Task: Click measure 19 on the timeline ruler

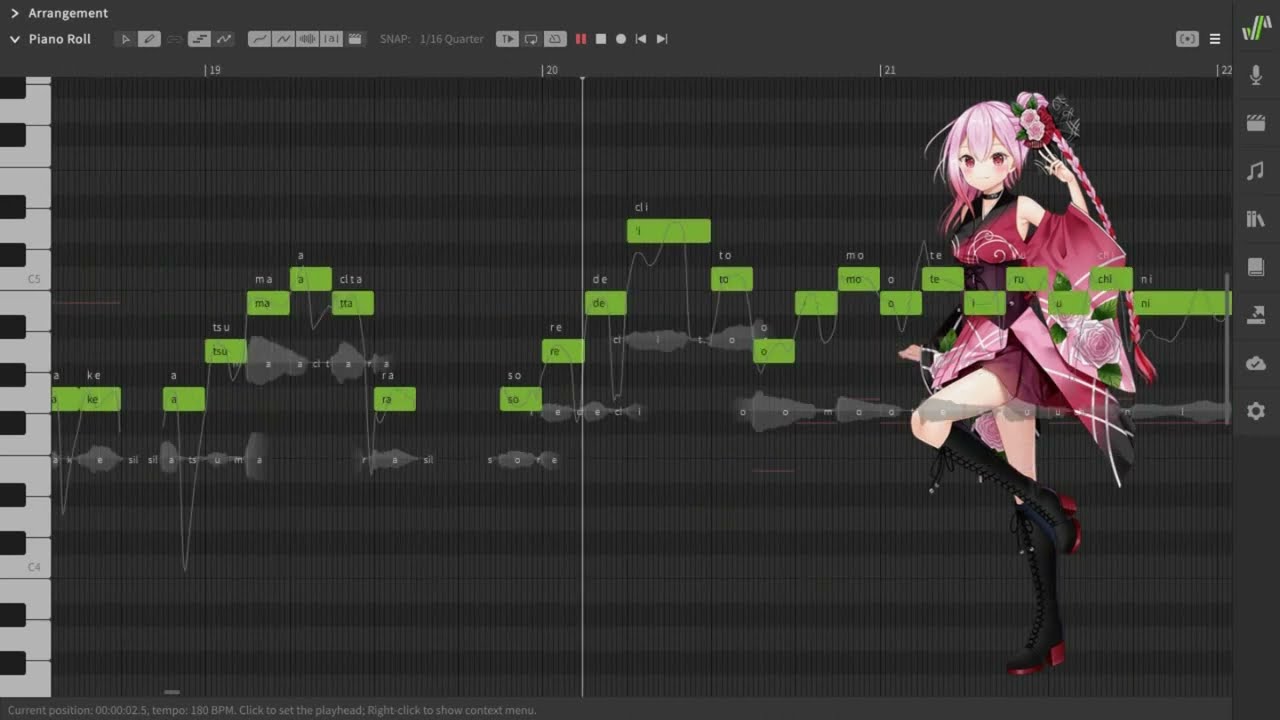Action: 214,70
